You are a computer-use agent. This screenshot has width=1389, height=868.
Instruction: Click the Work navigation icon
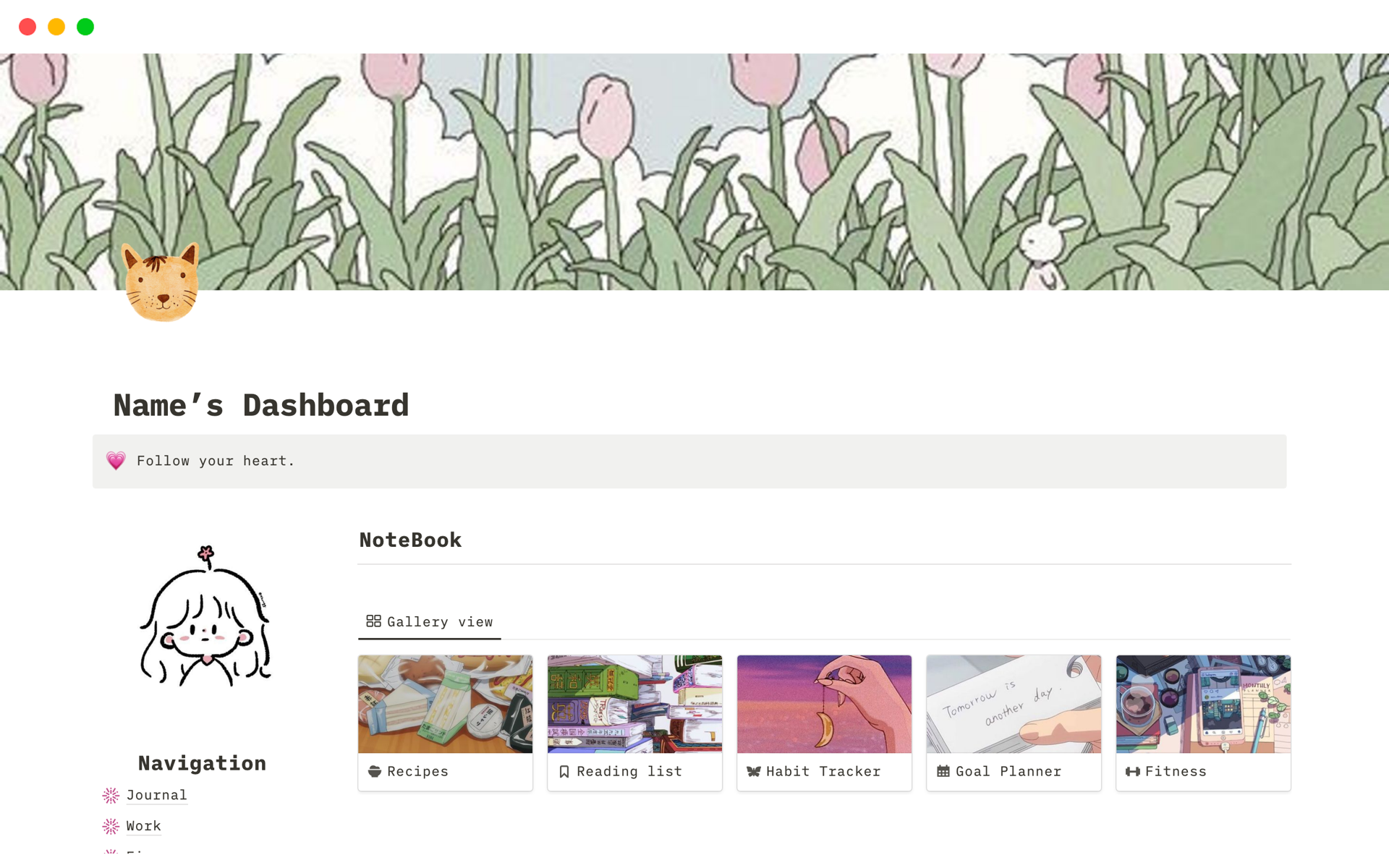pyautogui.click(x=111, y=826)
